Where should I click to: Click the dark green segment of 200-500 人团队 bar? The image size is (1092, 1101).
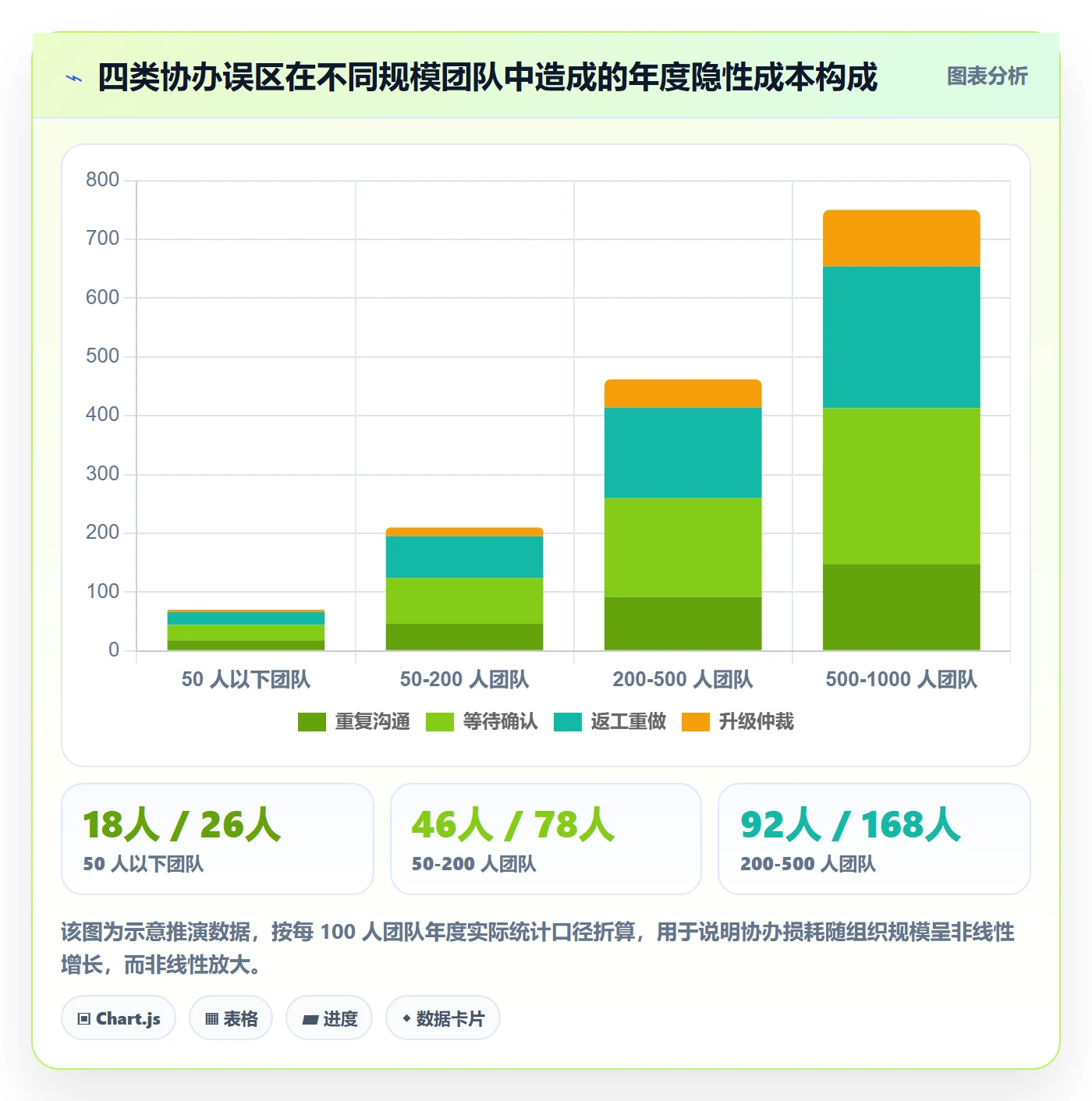click(683, 624)
